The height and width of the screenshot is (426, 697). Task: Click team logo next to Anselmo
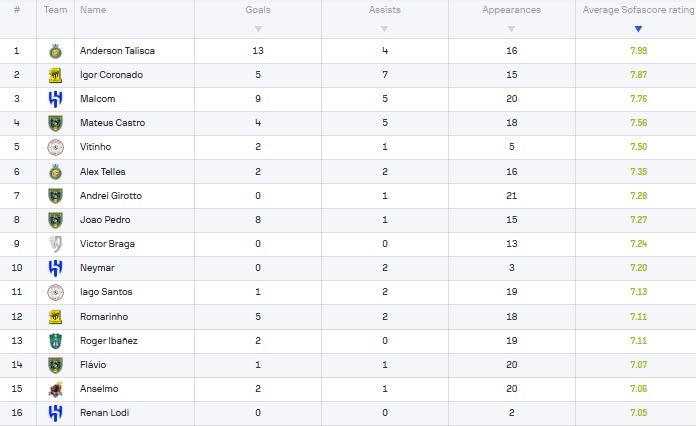pos(55,389)
